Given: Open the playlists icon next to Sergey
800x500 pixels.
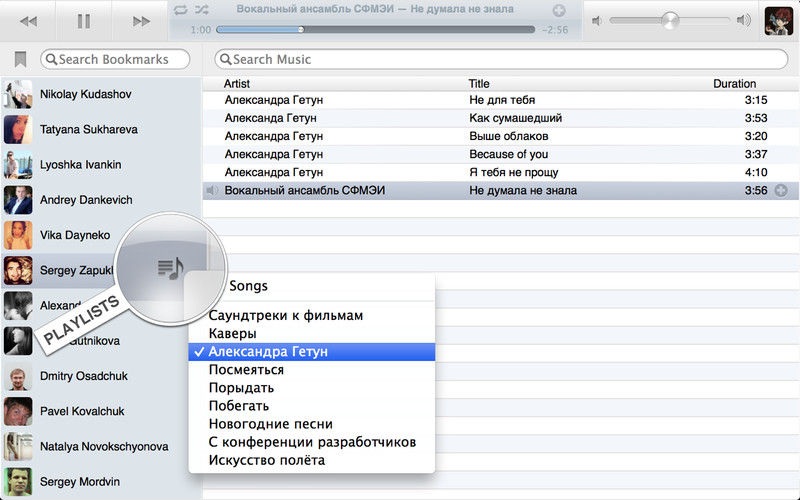Looking at the screenshot, I should pos(170,268).
